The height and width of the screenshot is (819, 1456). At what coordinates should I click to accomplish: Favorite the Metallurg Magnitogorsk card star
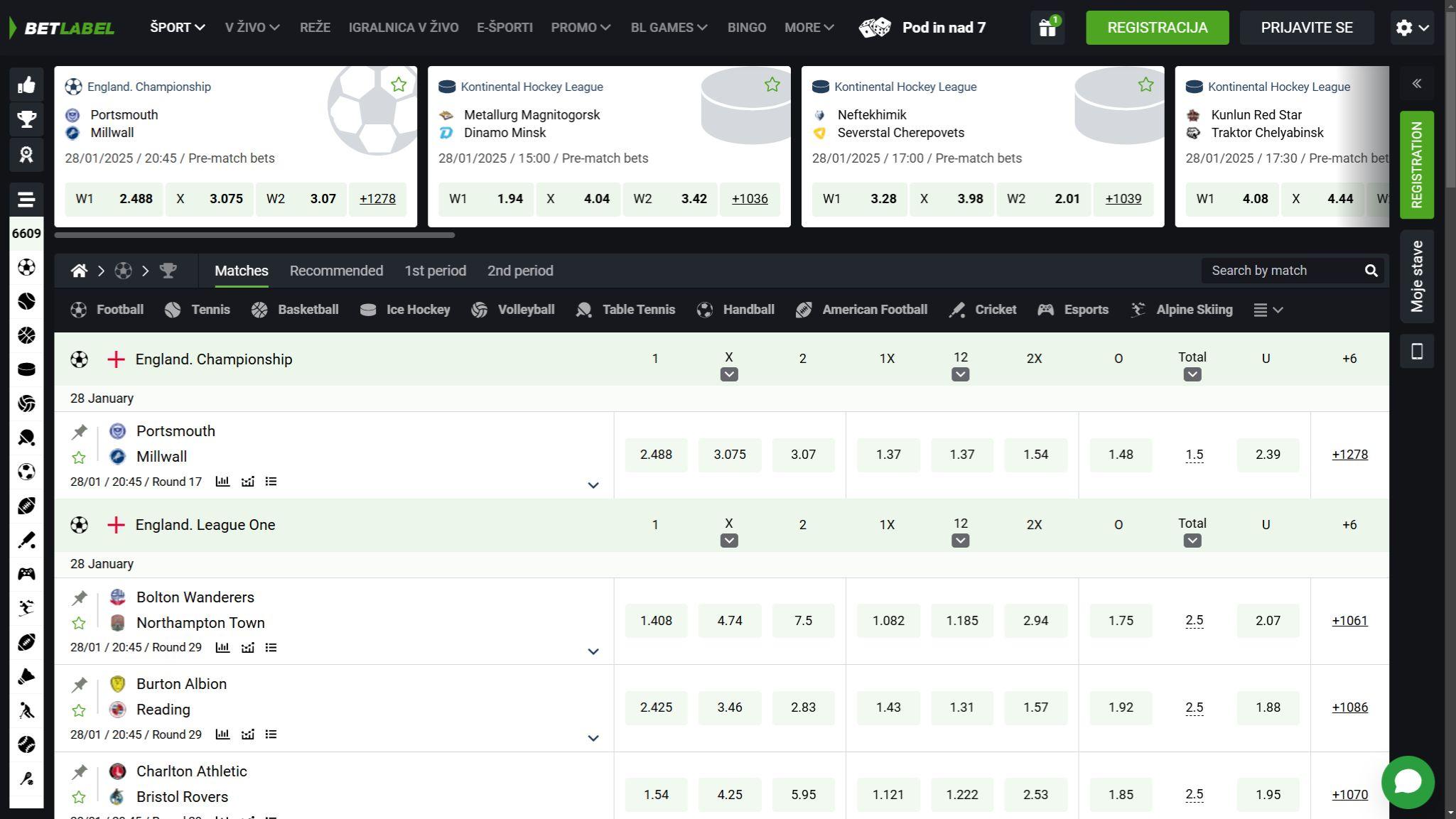pyautogui.click(x=772, y=85)
